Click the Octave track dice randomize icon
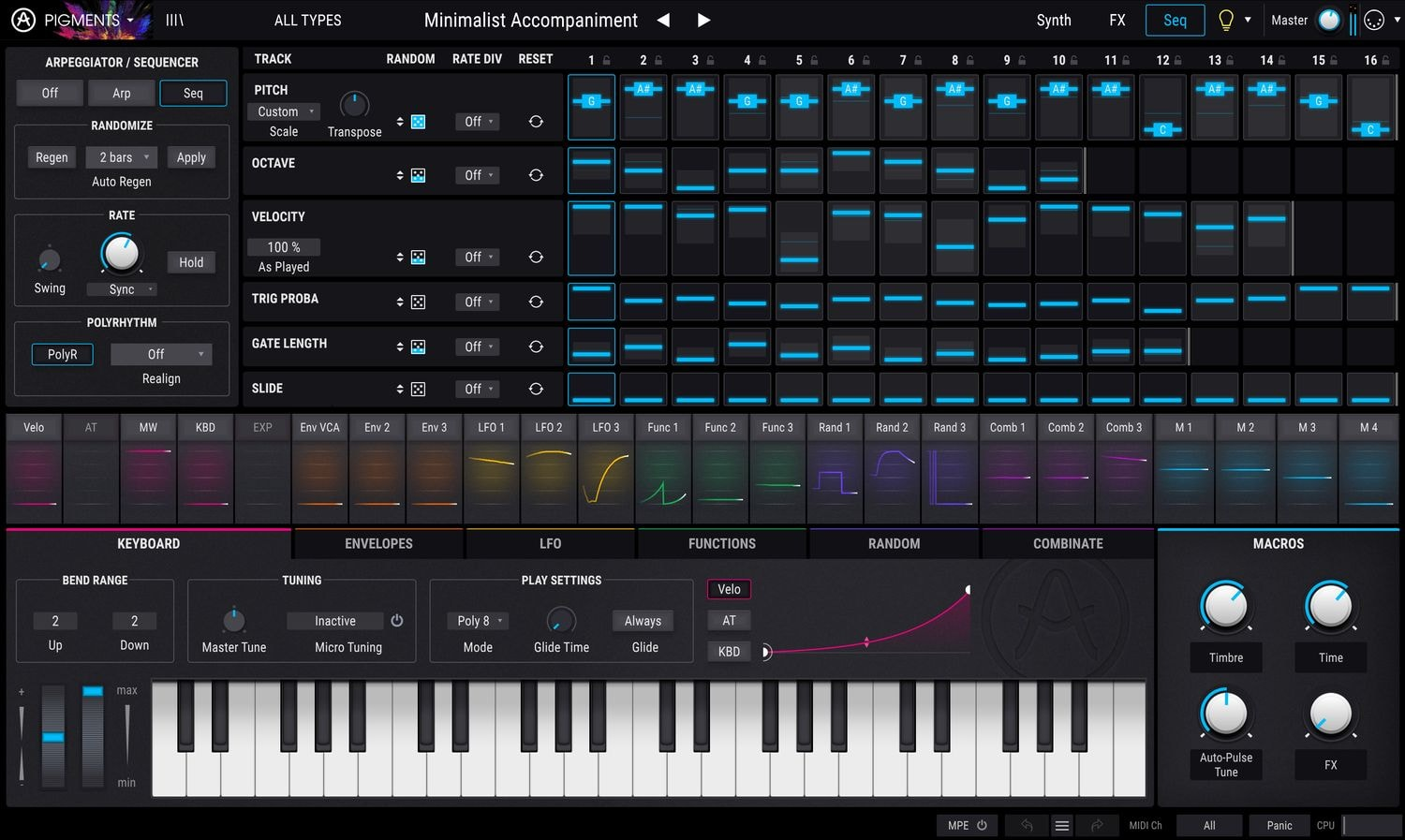This screenshot has height=840, width=1405. tap(418, 175)
